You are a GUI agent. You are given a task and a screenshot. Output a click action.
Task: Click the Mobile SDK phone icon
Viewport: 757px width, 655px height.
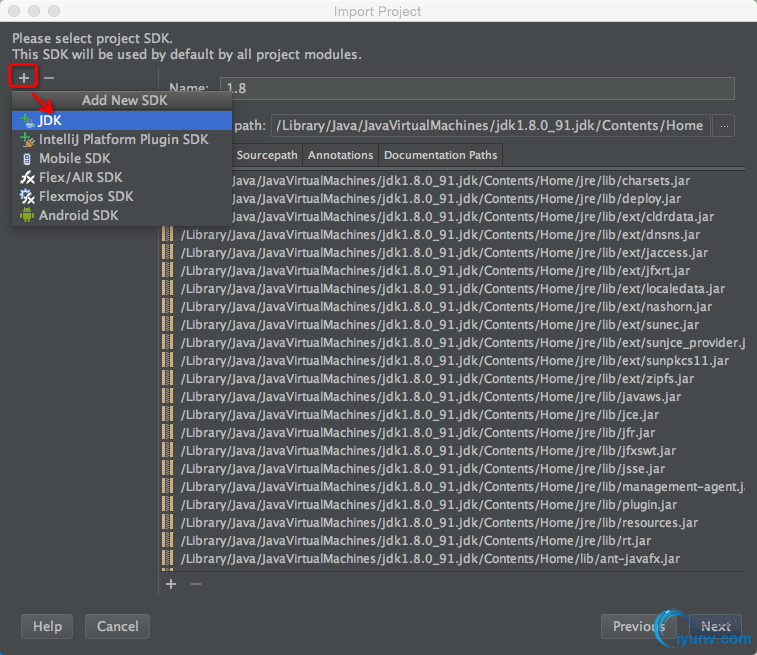point(27,158)
